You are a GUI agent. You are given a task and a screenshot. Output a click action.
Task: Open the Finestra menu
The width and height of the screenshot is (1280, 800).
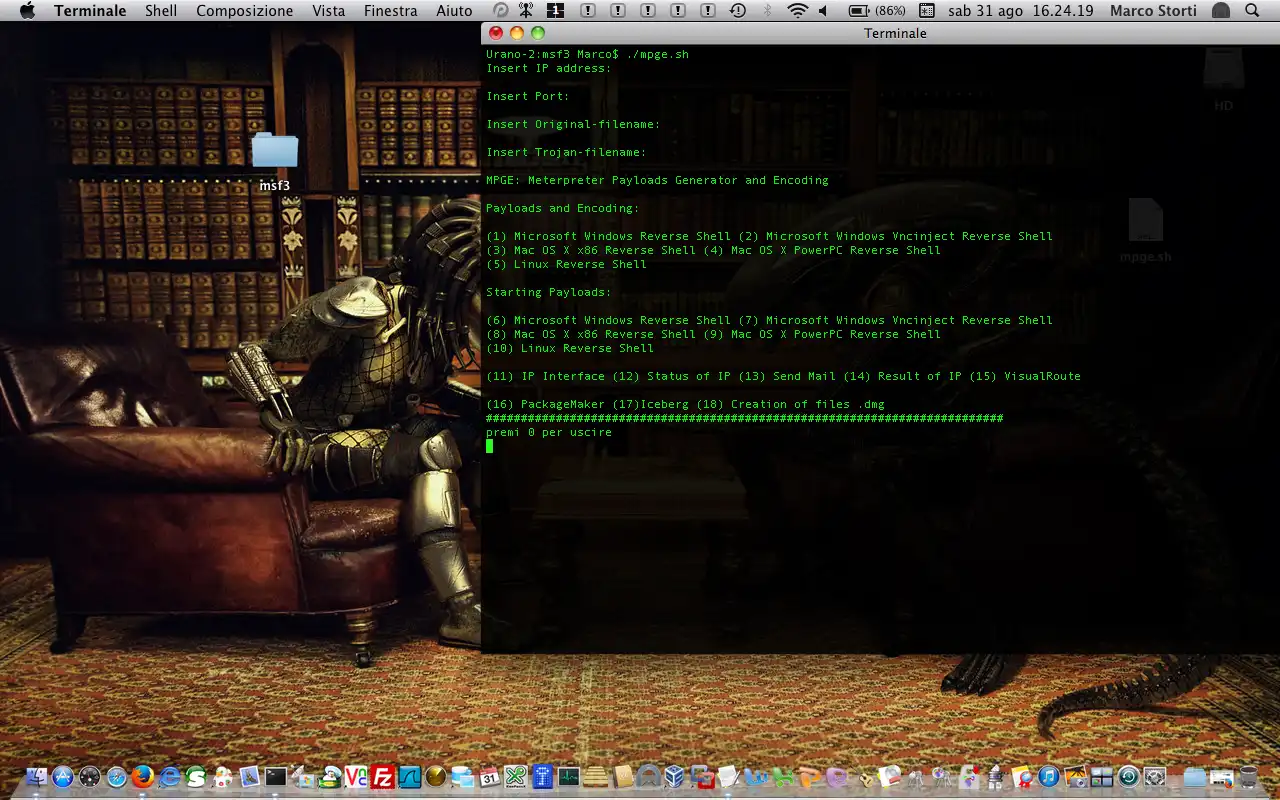click(x=391, y=11)
